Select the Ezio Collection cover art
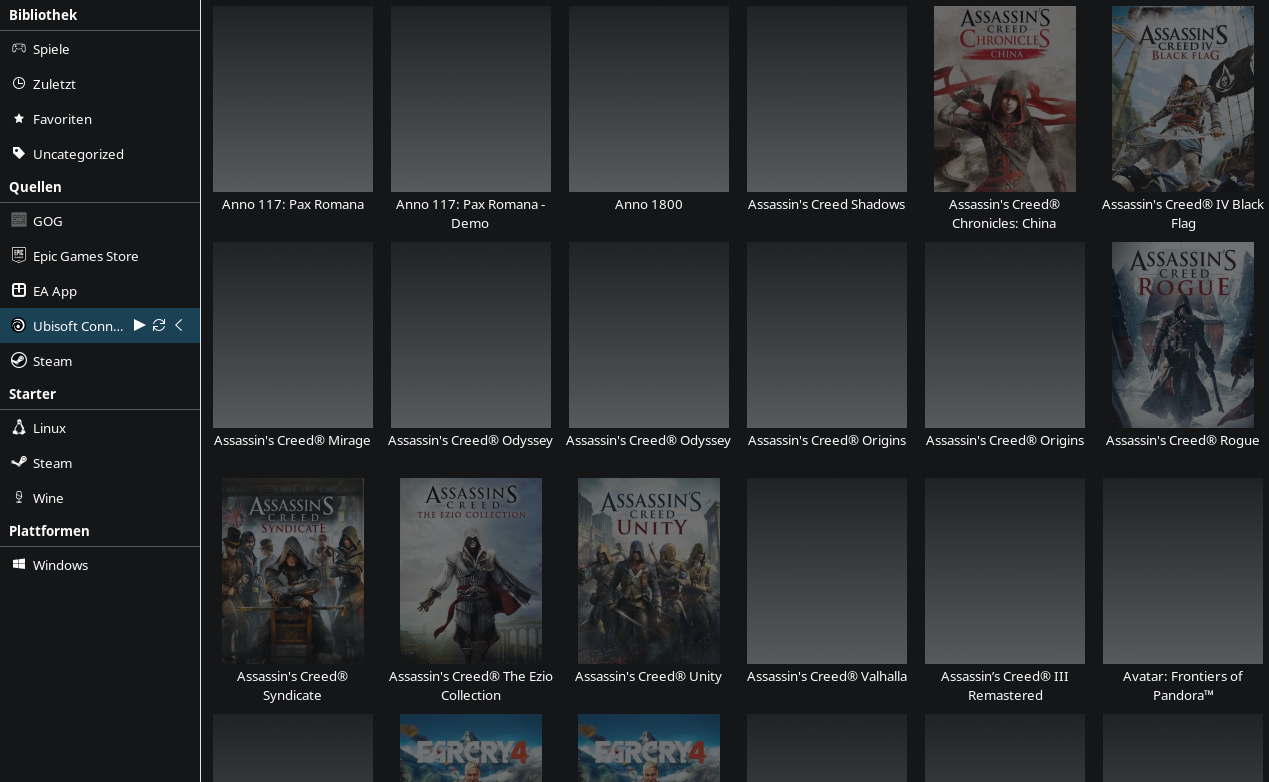Screen dimensions: 1269x782 471,571
